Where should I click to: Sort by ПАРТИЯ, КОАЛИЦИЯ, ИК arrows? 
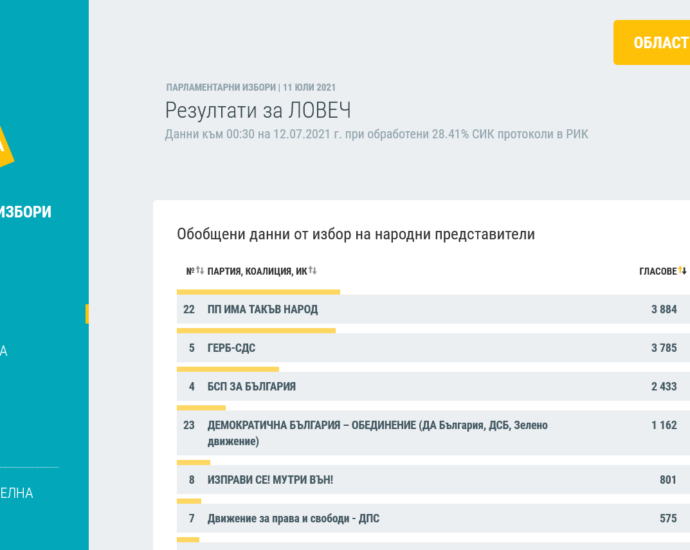[x=312, y=271]
